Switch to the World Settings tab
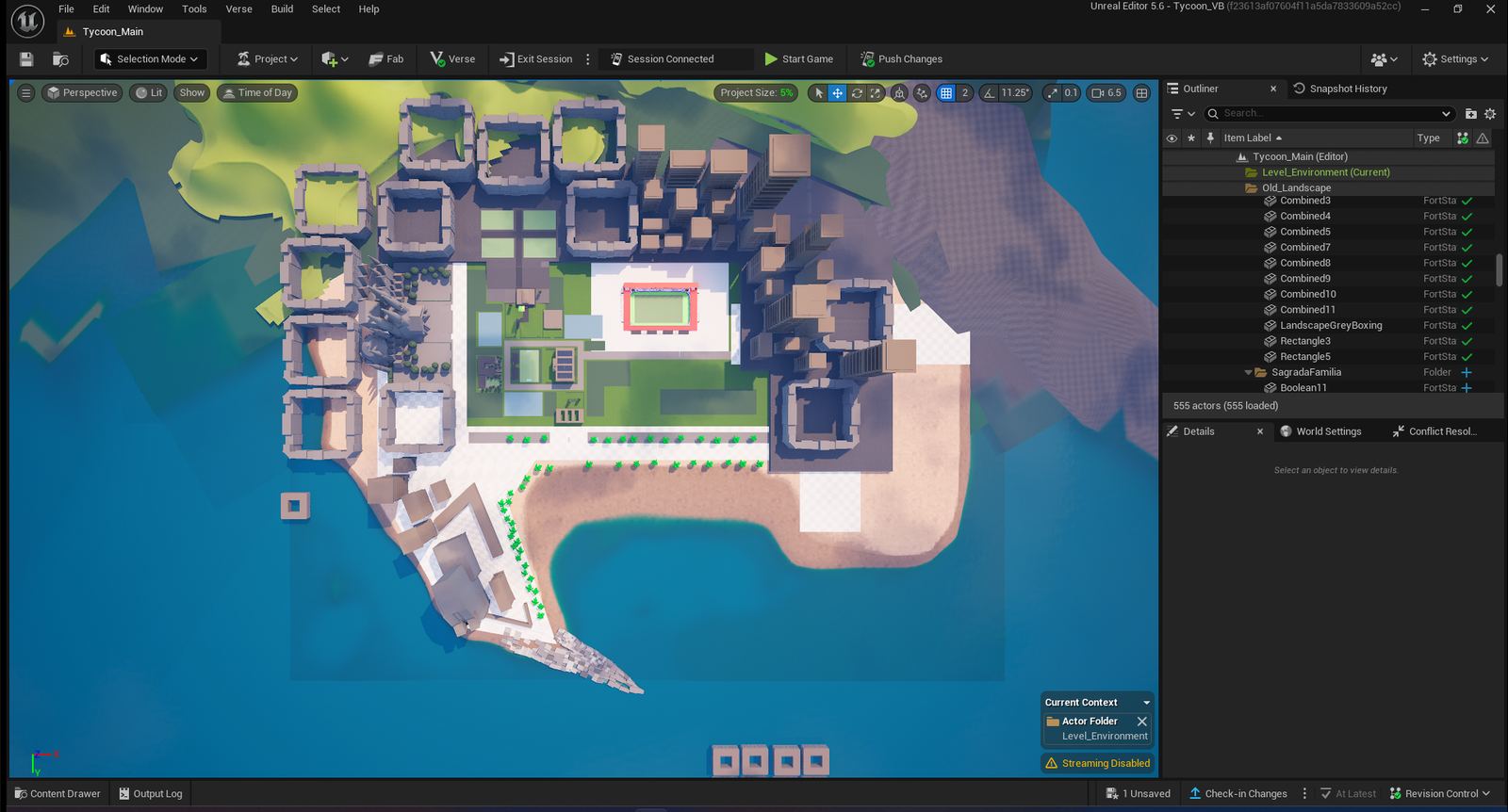This screenshot has height=812, width=1508. click(1320, 431)
